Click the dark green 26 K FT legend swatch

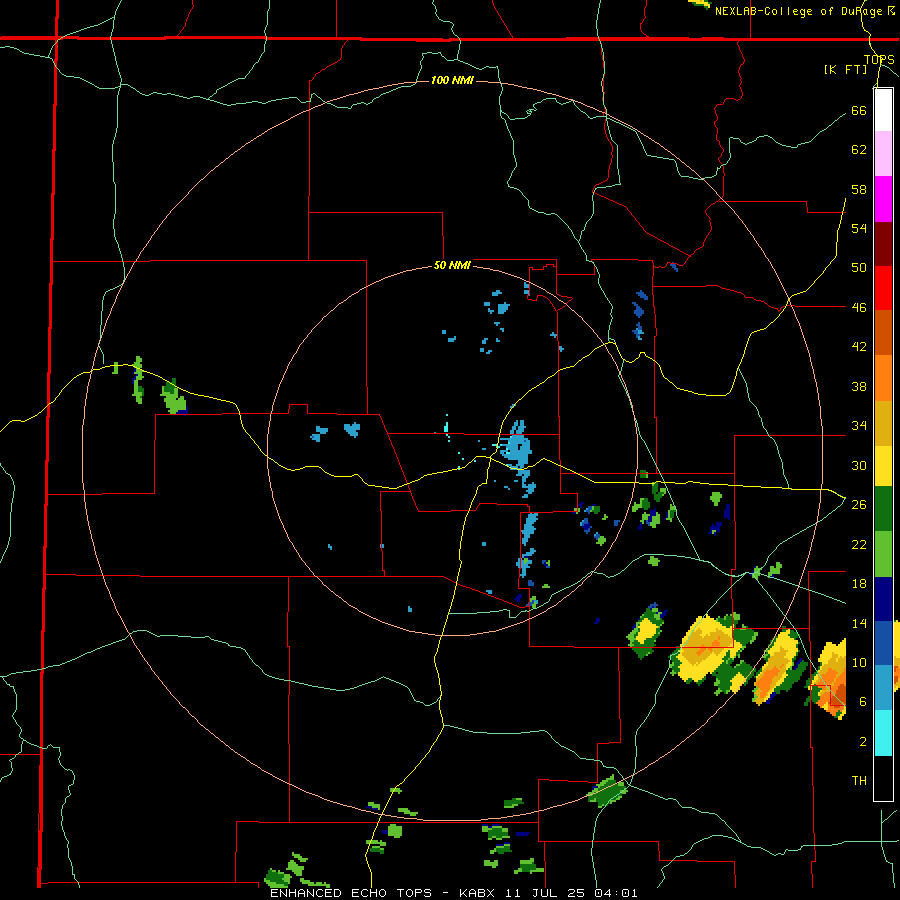click(x=883, y=509)
